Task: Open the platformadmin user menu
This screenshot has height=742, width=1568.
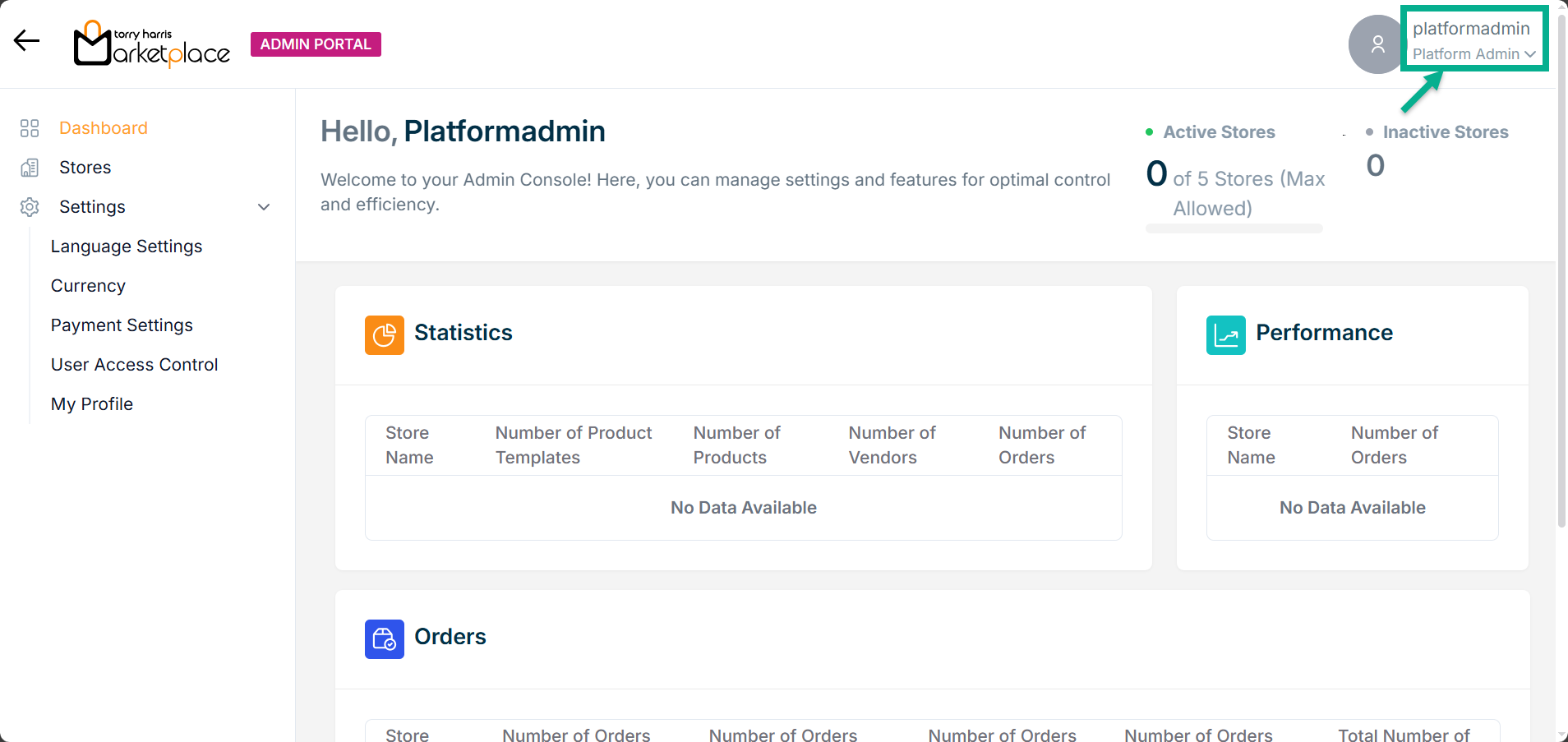Action: click(1470, 29)
